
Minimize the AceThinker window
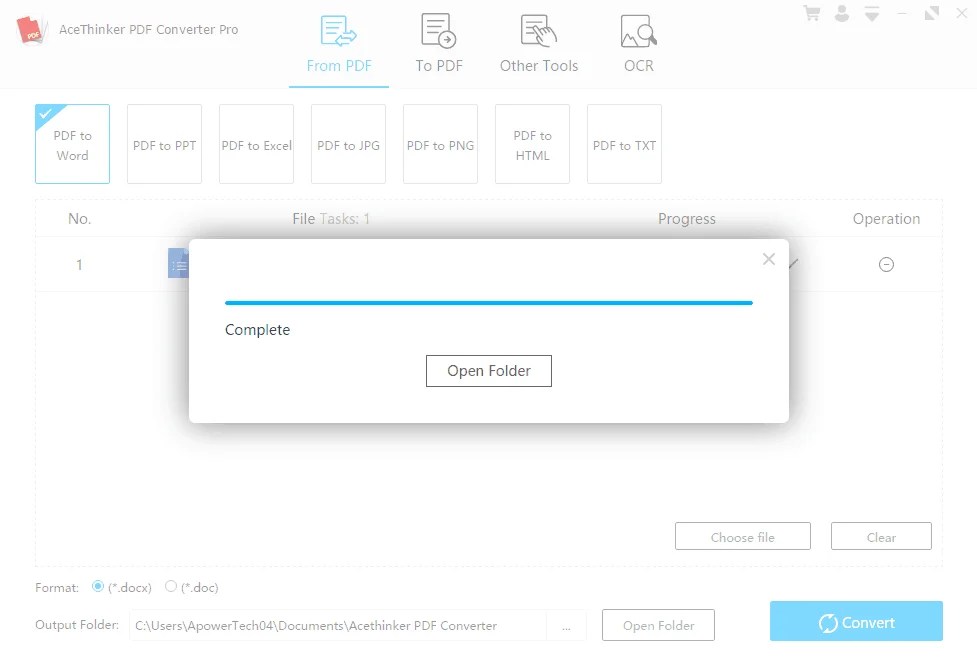902,13
